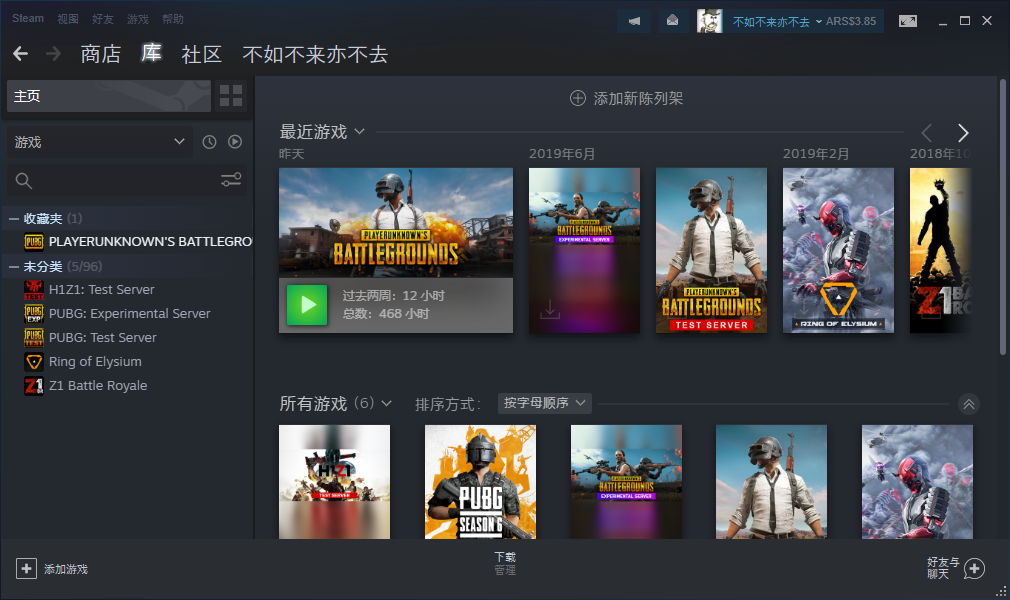Screen dimensions: 1010x600
Task: Open PUBG Season 6 tile in All Games
Action: pos(480,481)
